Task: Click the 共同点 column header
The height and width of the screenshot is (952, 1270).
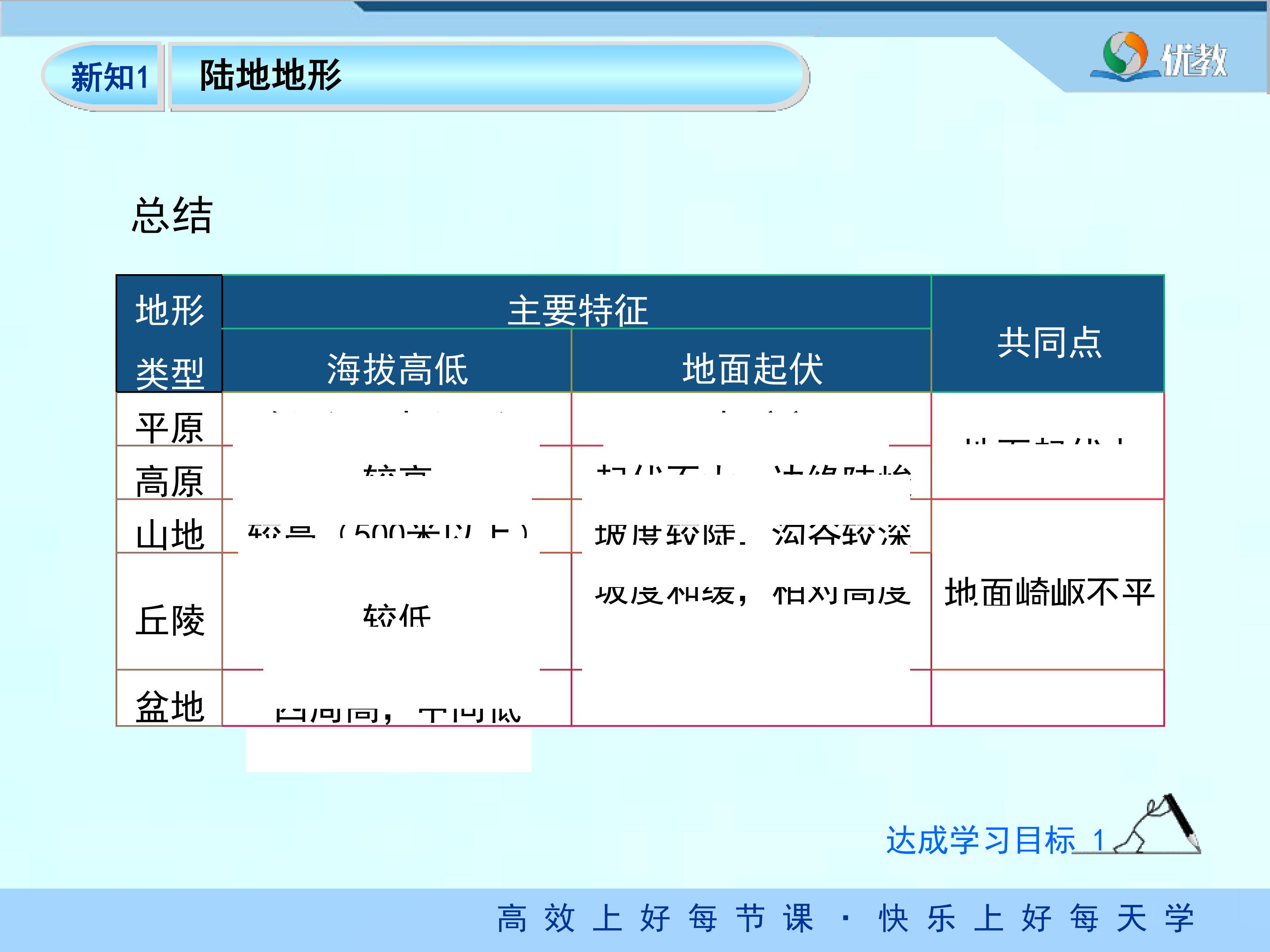Action: point(1048,334)
